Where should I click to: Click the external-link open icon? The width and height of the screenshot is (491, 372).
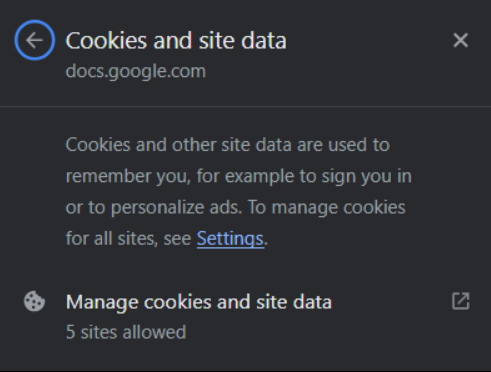pyautogui.click(x=461, y=301)
